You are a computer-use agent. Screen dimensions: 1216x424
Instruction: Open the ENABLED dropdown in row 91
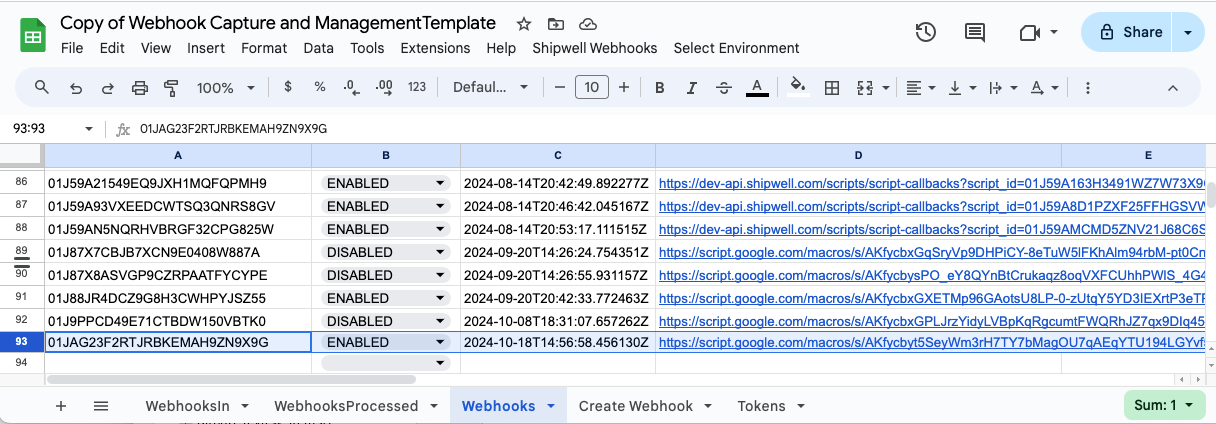(439, 297)
